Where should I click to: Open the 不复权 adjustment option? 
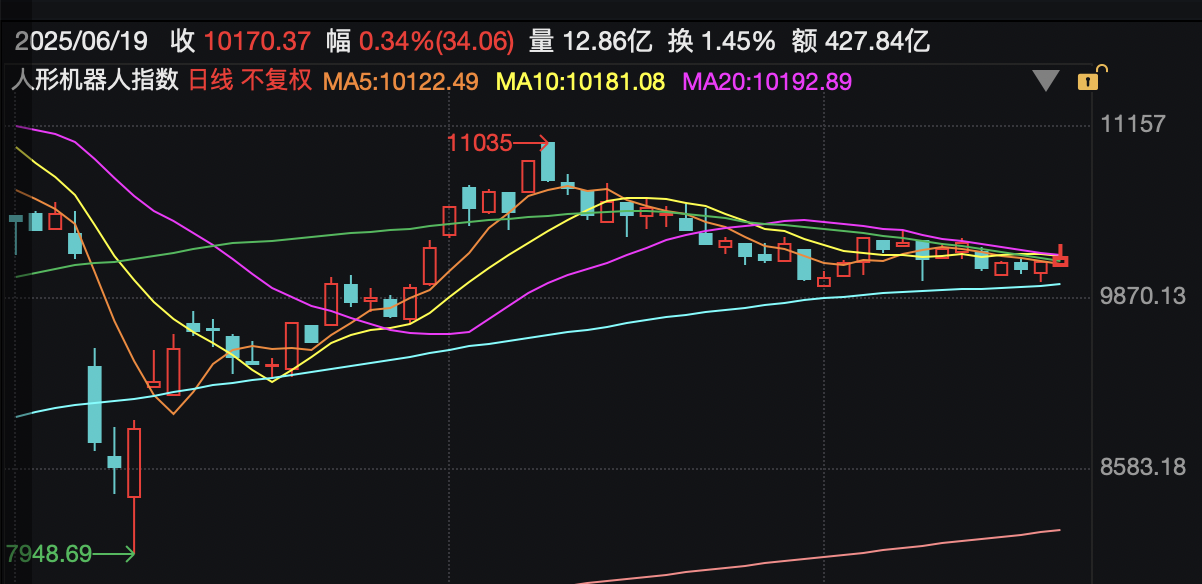277,81
